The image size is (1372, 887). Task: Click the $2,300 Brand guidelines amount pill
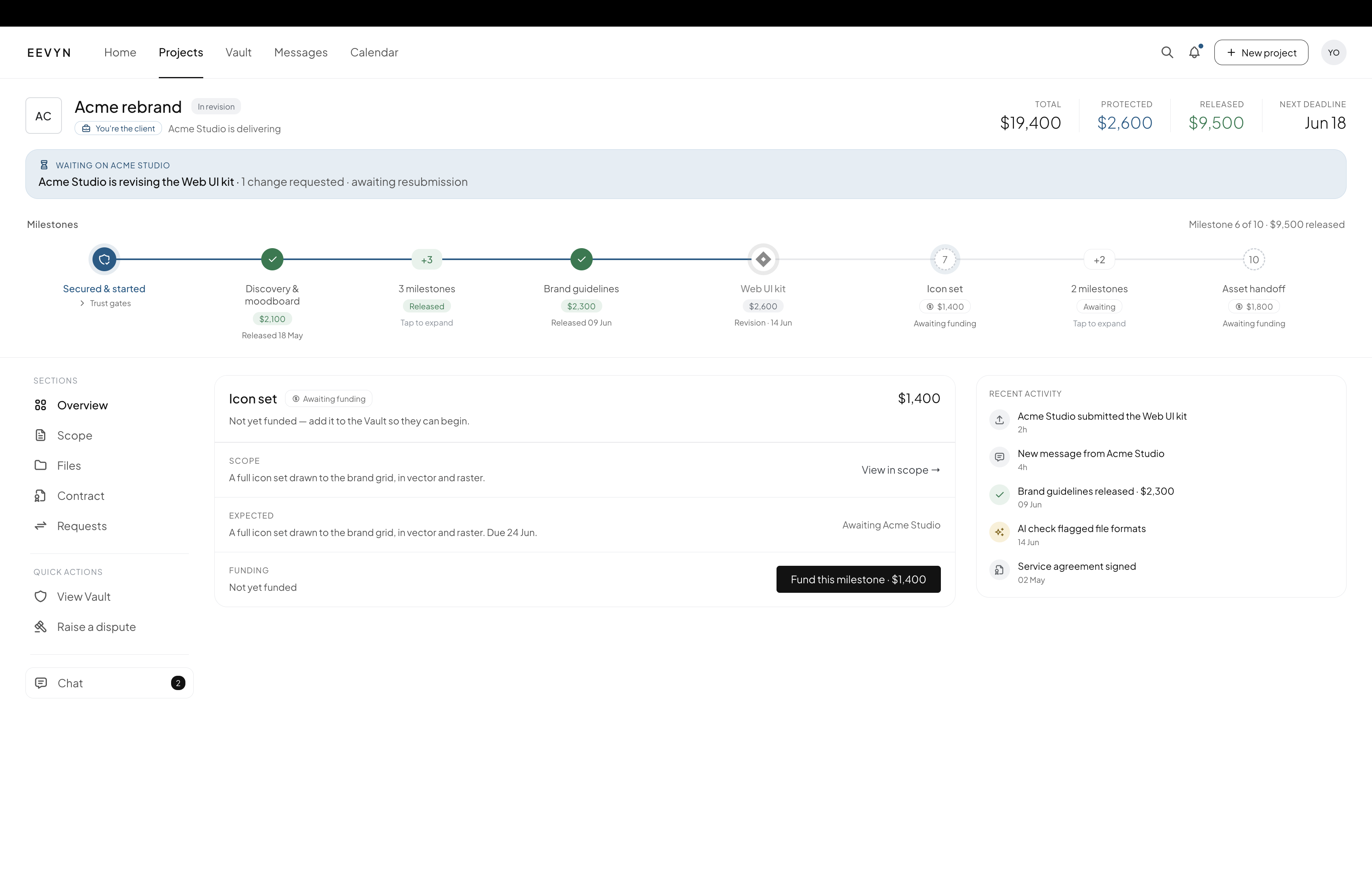point(582,307)
